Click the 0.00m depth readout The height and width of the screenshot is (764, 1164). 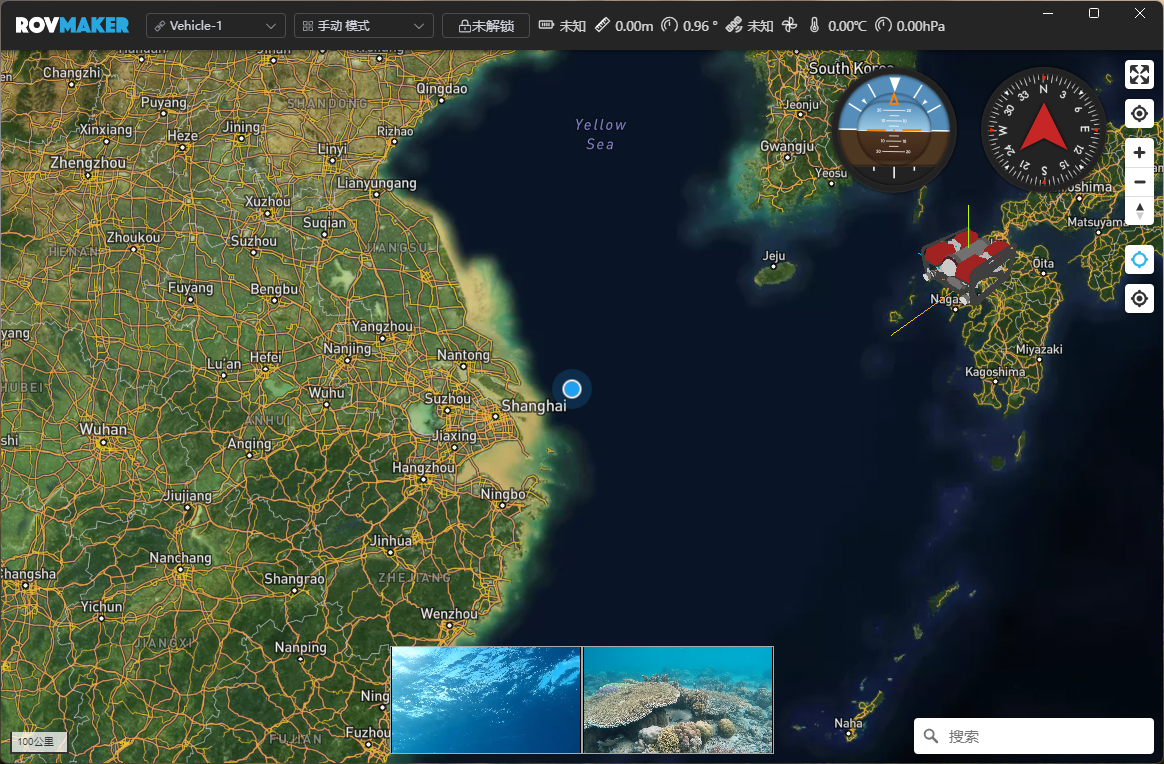[624, 26]
